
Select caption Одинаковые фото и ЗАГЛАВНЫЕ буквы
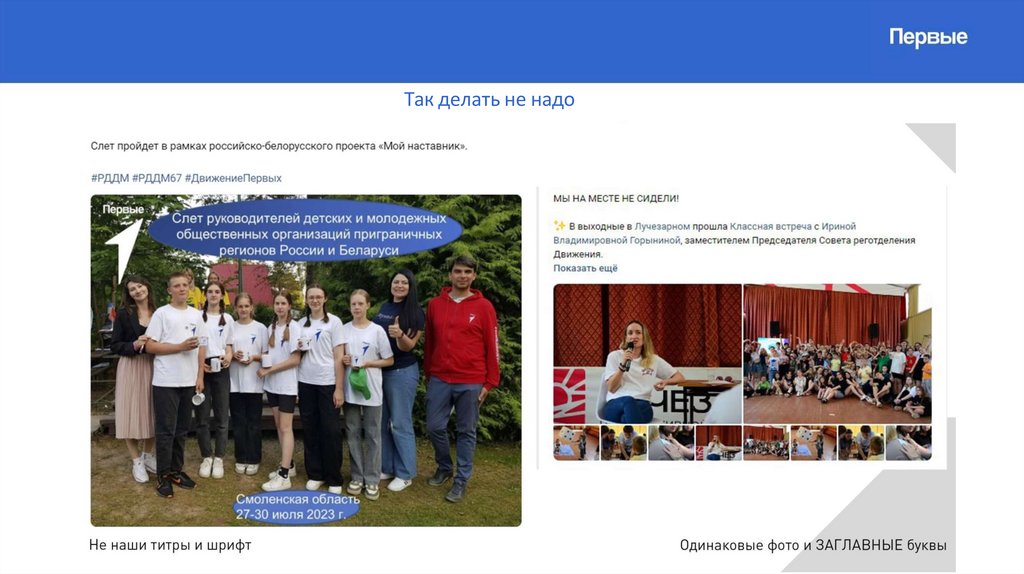[813, 545]
